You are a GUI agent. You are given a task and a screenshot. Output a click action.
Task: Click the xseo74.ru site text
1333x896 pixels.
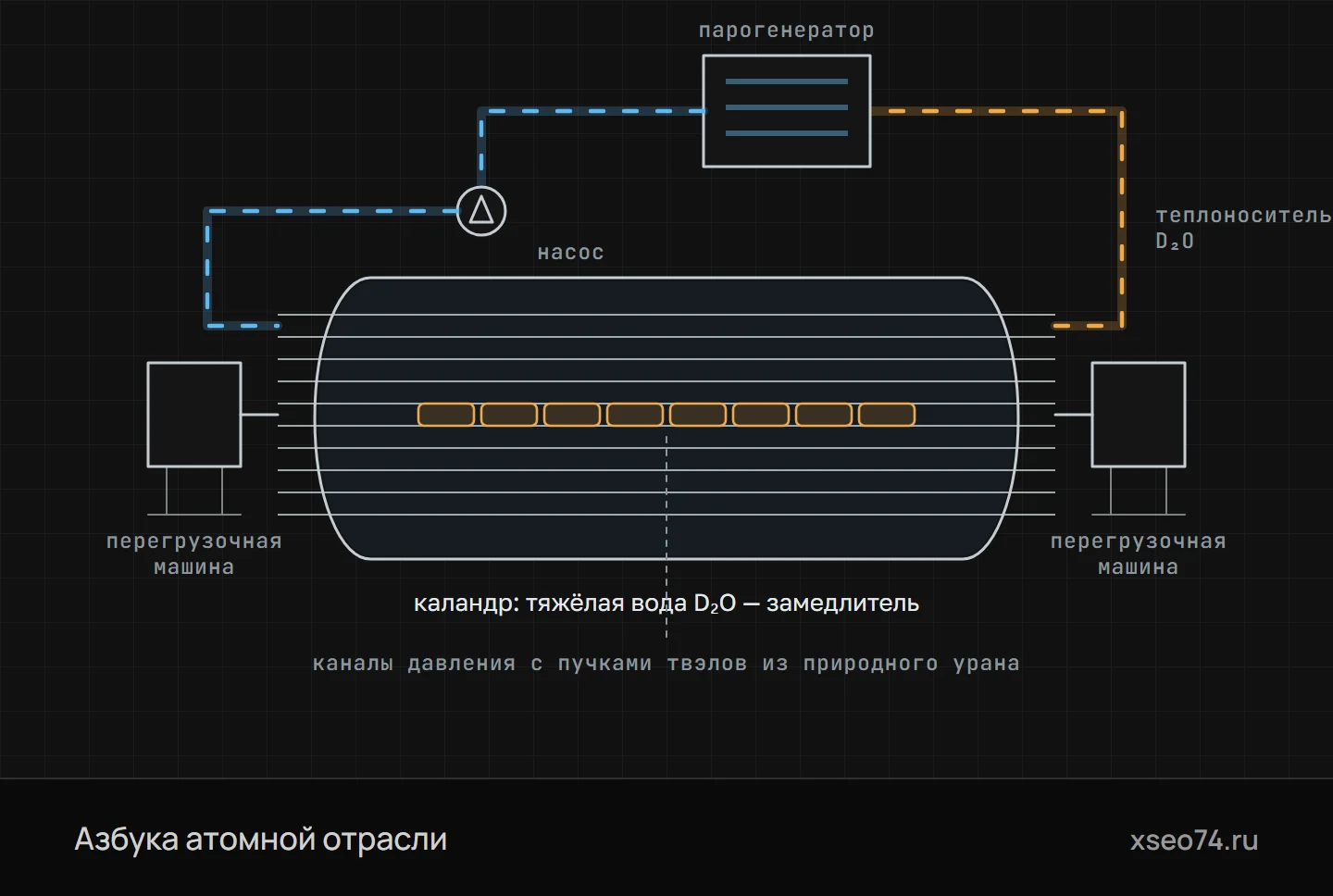pyautogui.click(x=1194, y=840)
